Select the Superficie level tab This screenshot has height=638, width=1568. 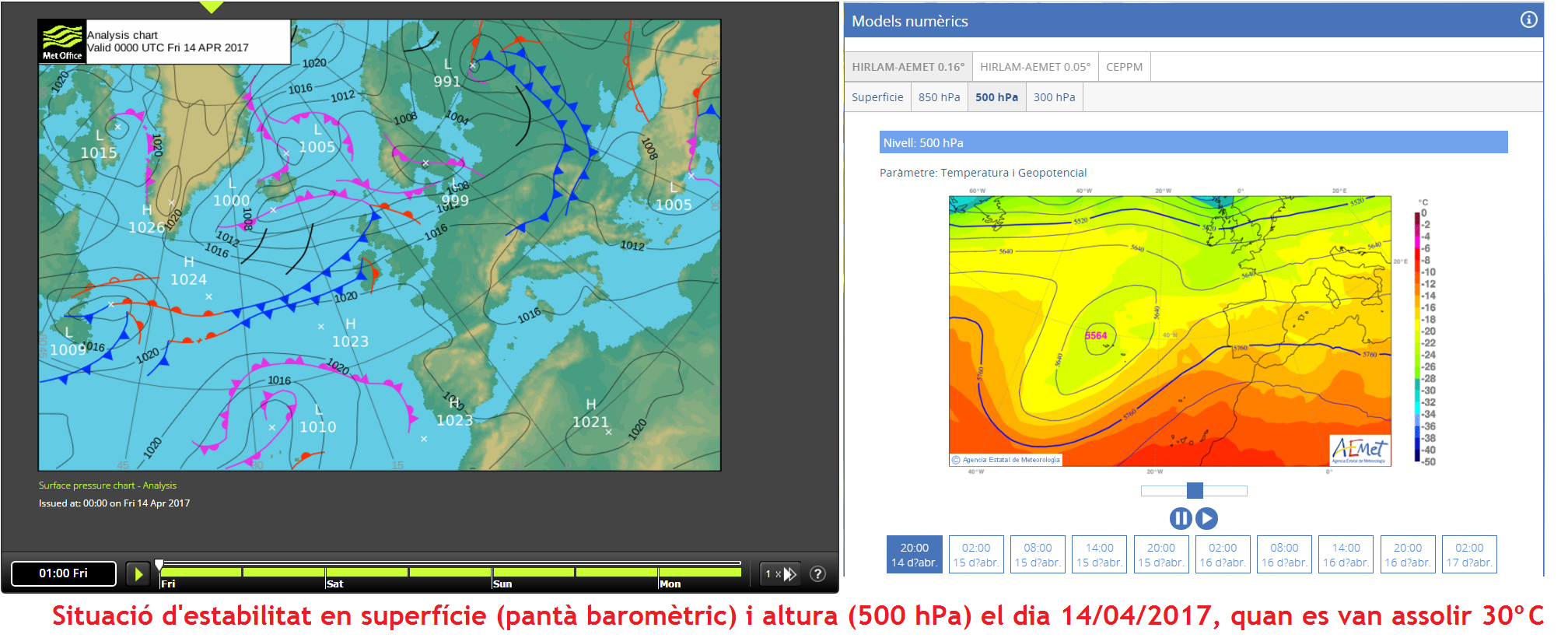[877, 97]
